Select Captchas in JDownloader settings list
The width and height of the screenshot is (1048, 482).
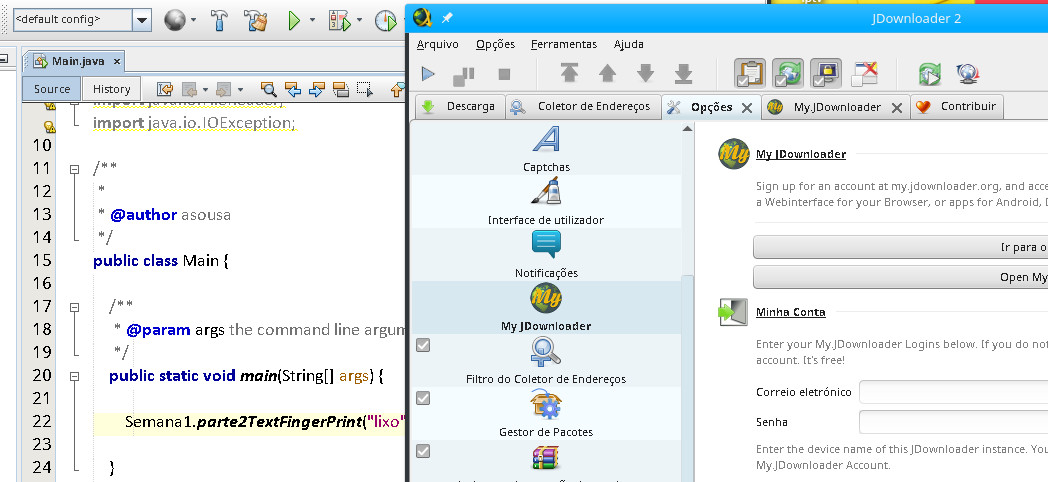pyautogui.click(x=546, y=149)
